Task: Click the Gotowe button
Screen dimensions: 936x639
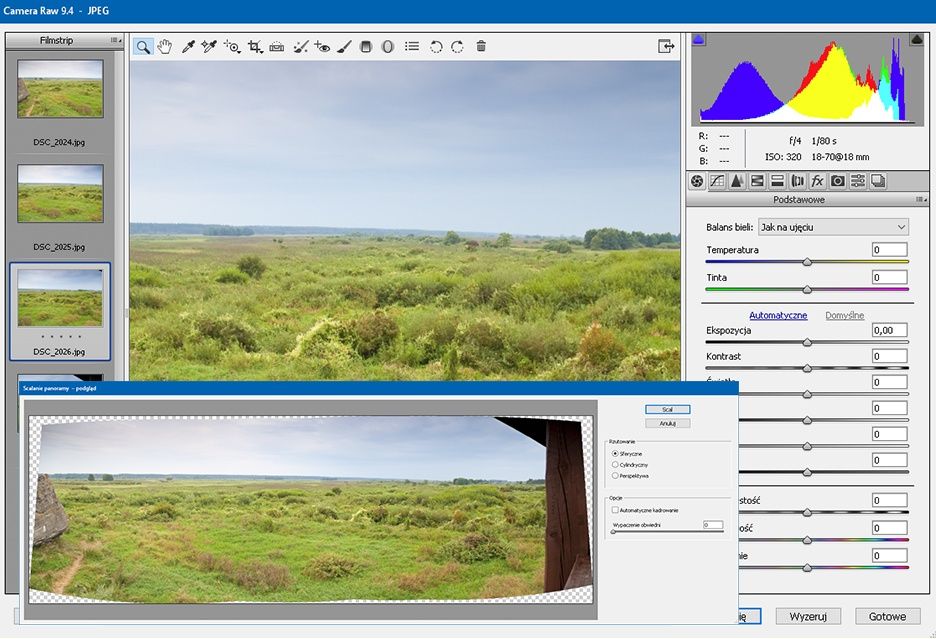Action: (x=887, y=616)
